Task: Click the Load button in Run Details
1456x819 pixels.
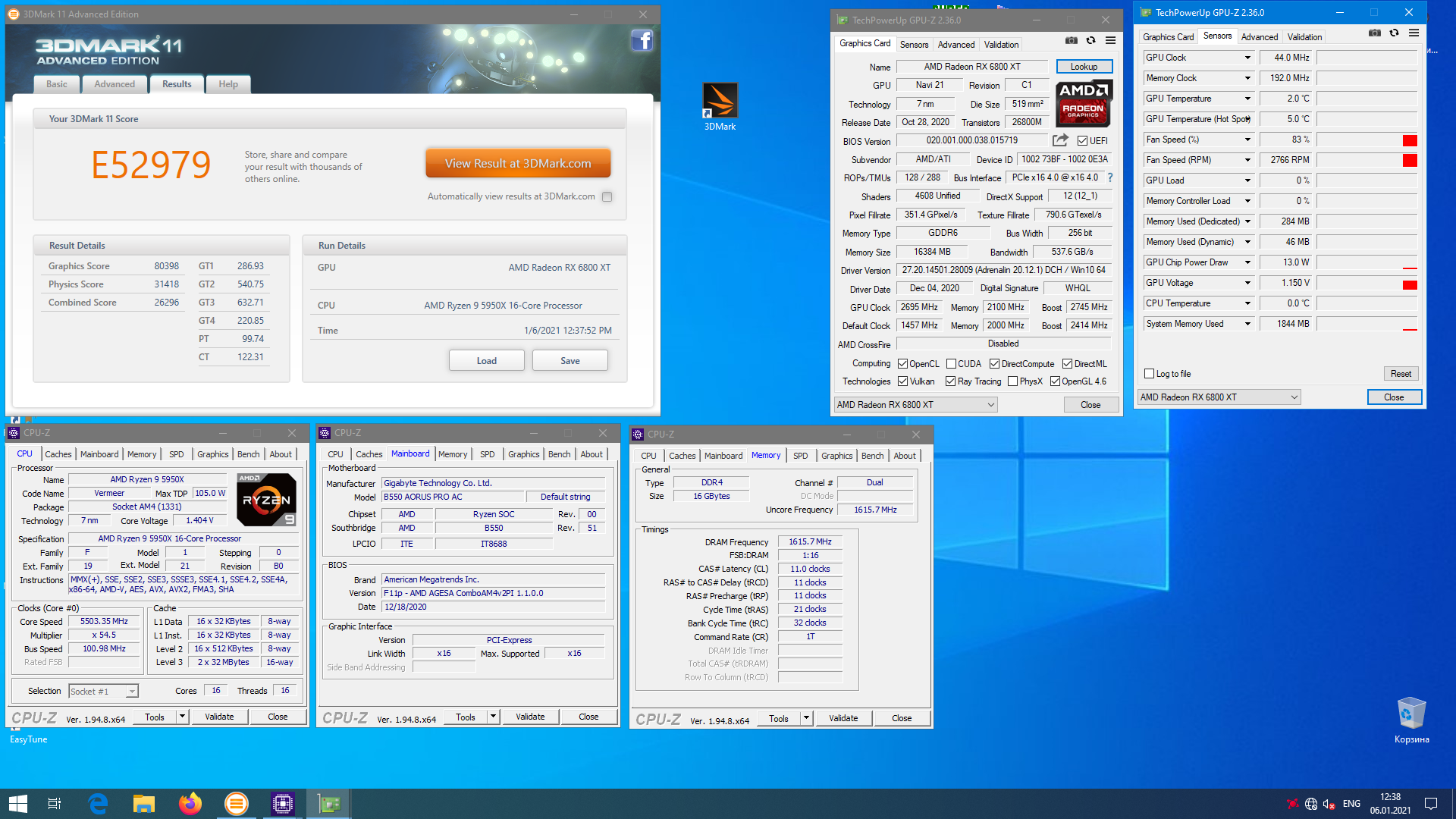Action: (x=487, y=361)
